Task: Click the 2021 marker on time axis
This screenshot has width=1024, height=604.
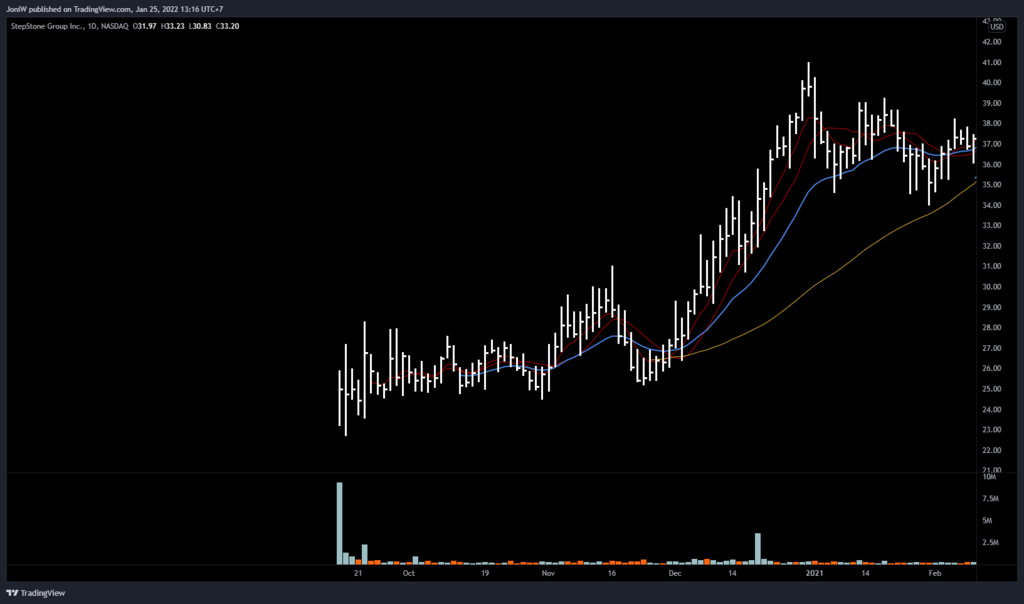Action: [815, 574]
